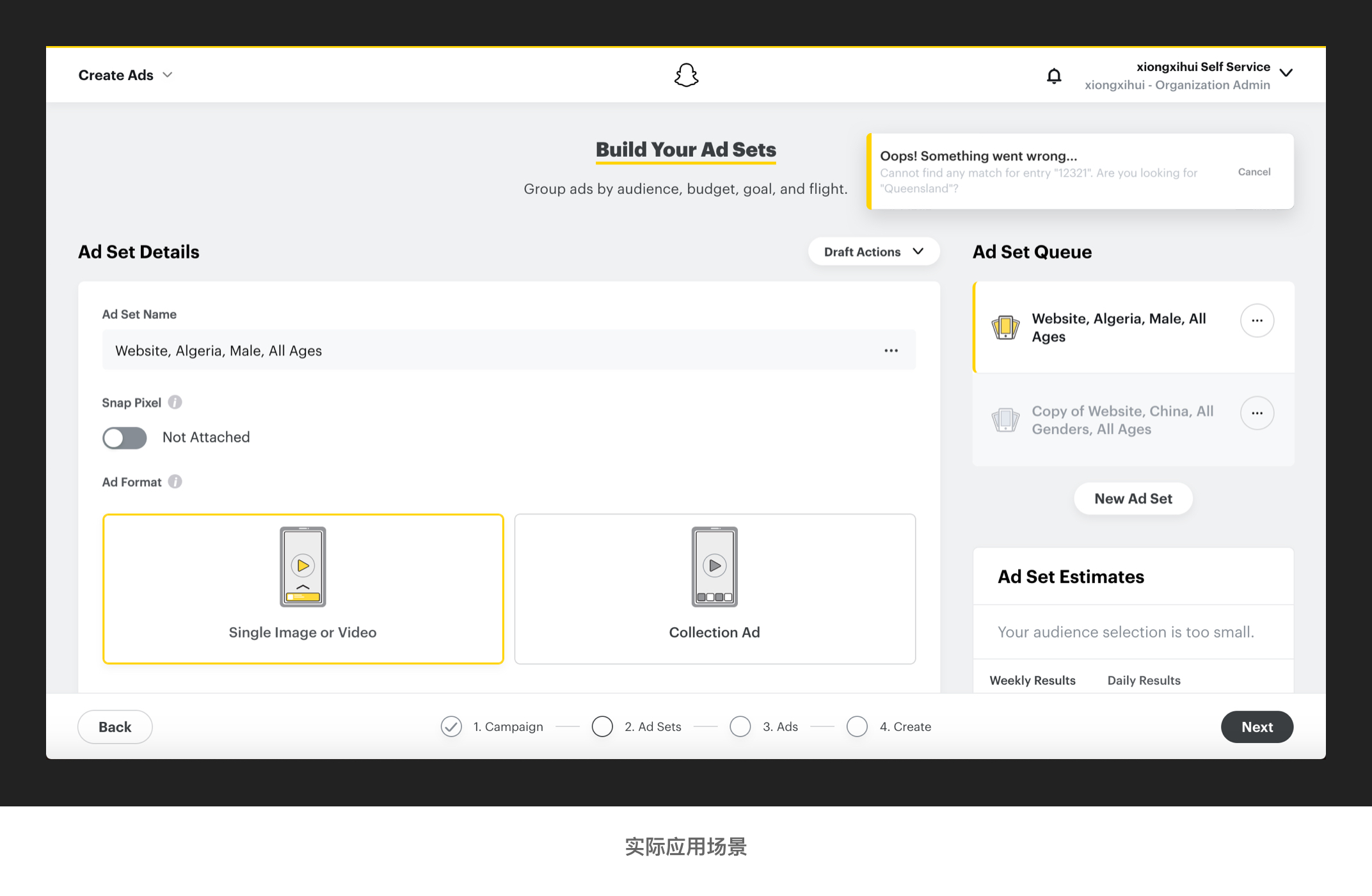The image size is (1372, 896).
Task: Switch to the Daily Results tab
Action: click(x=1144, y=680)
